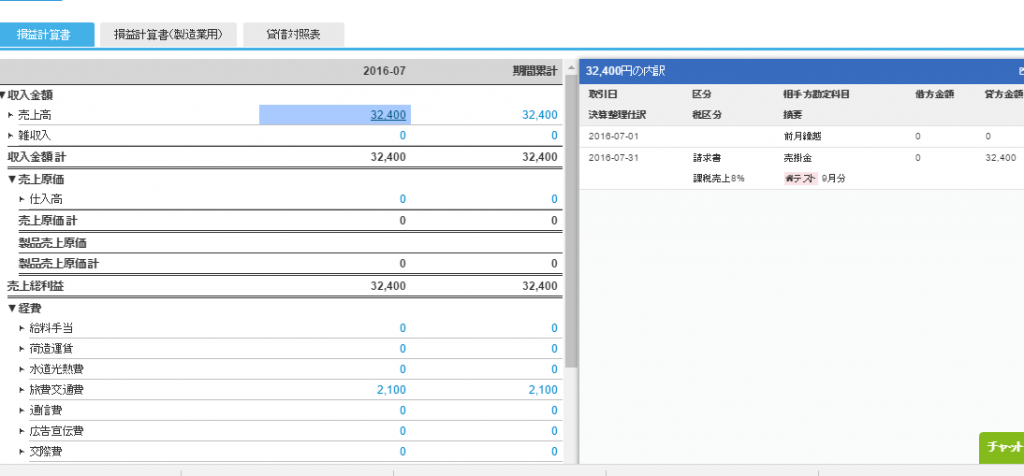Expand the 旅費交通費 row
The width and height of the screenshot is (1024, 476).
[x=22, y=389]
